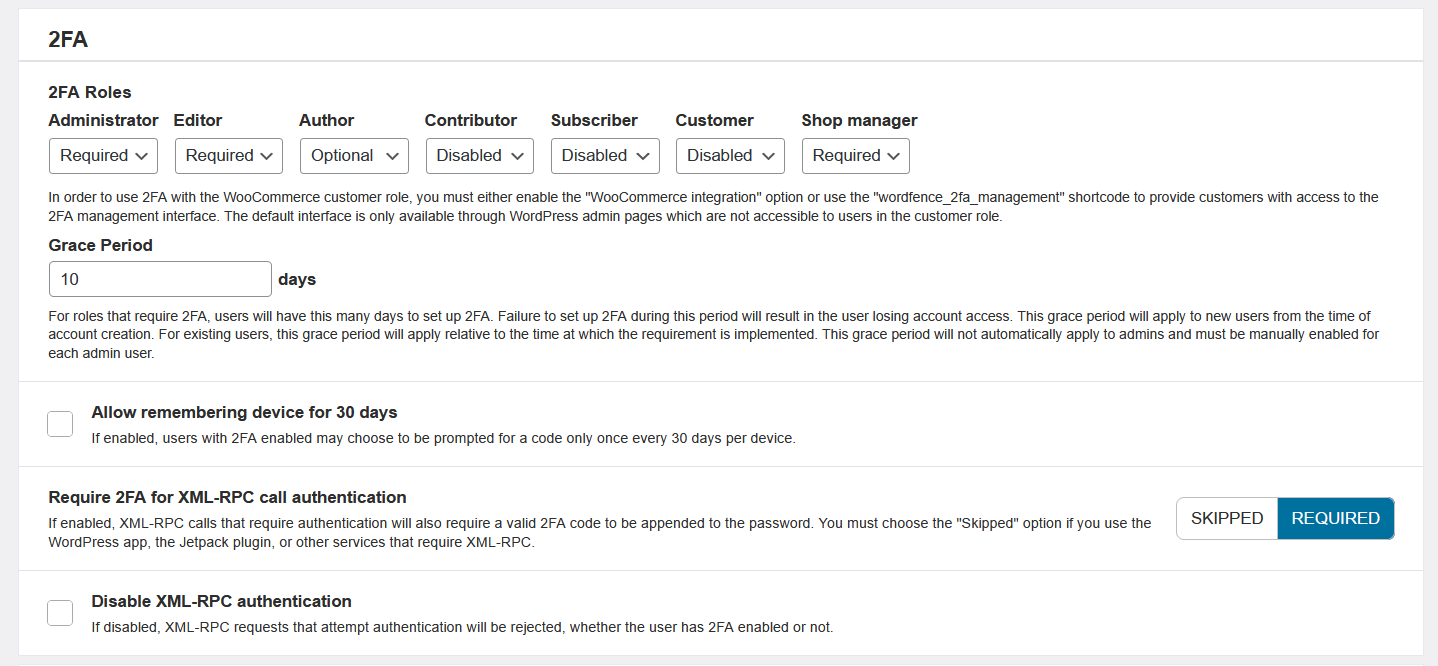The width and height of the screenshot is (1438, 666).
Task: Click the Grace Period label
Action: point(100,245)
